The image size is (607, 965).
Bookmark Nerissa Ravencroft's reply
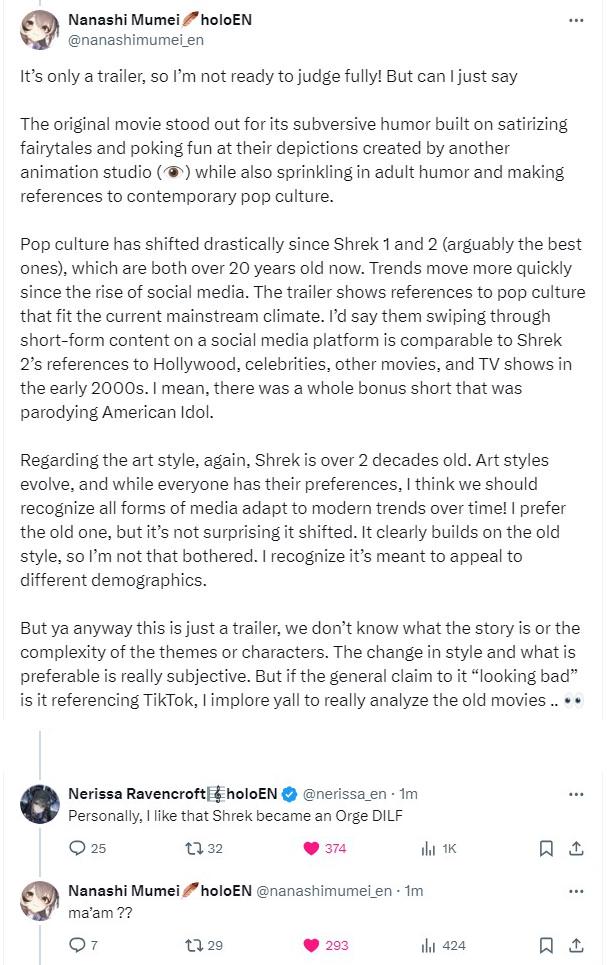click(x=546, y=848)
